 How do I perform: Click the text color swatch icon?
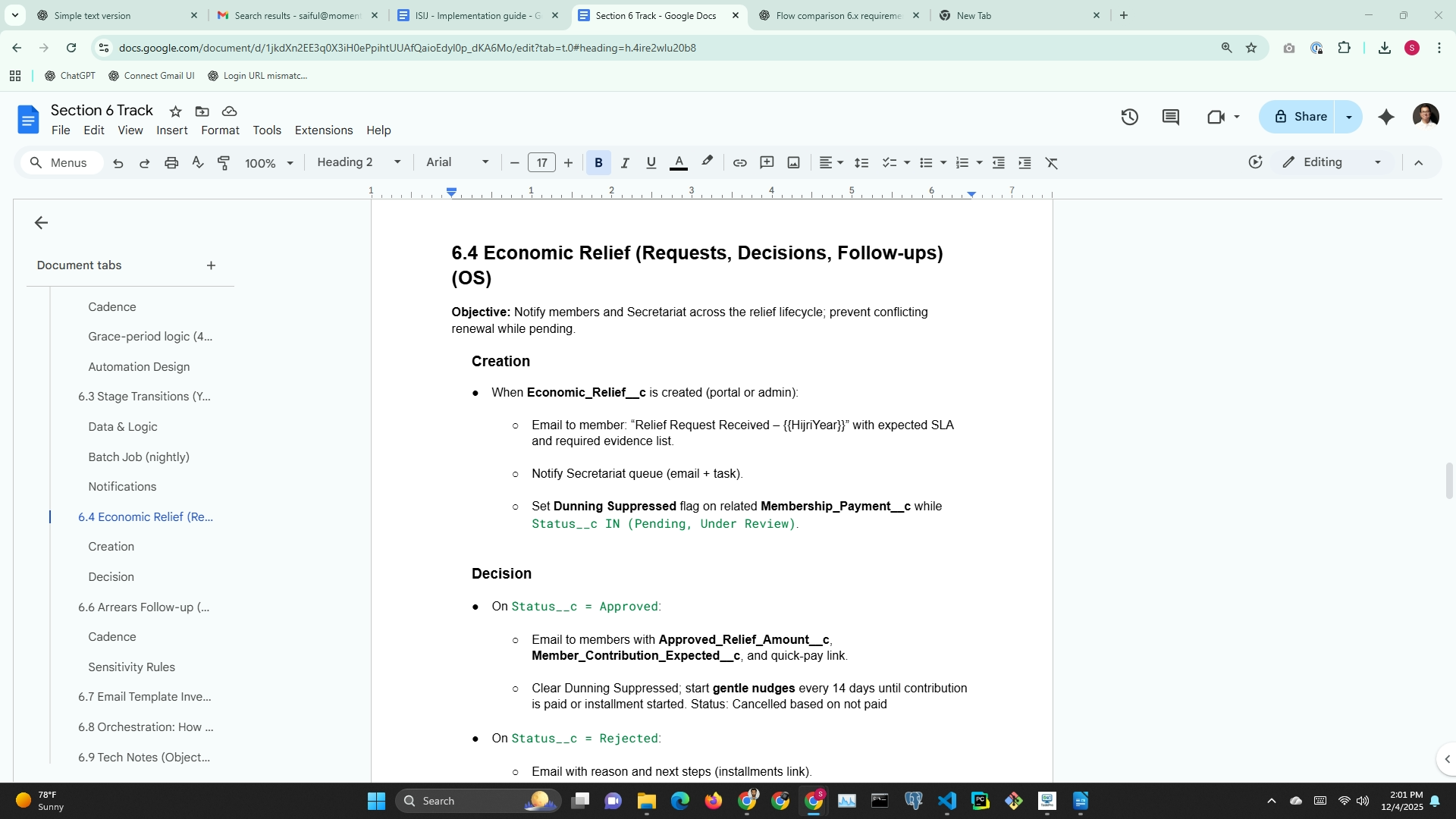point(679,163)
